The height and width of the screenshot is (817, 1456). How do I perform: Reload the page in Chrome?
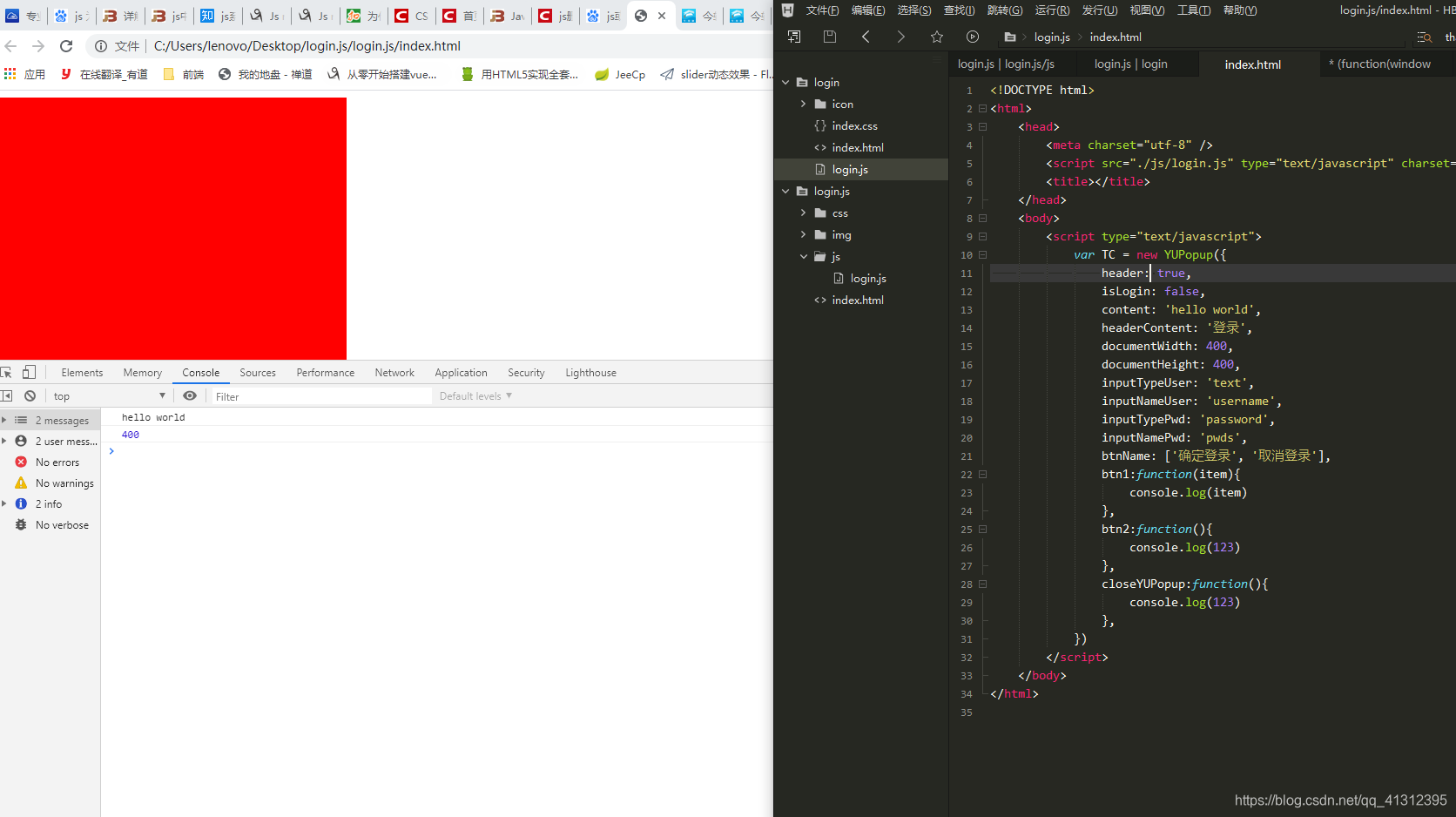click(x=66, y=46)
